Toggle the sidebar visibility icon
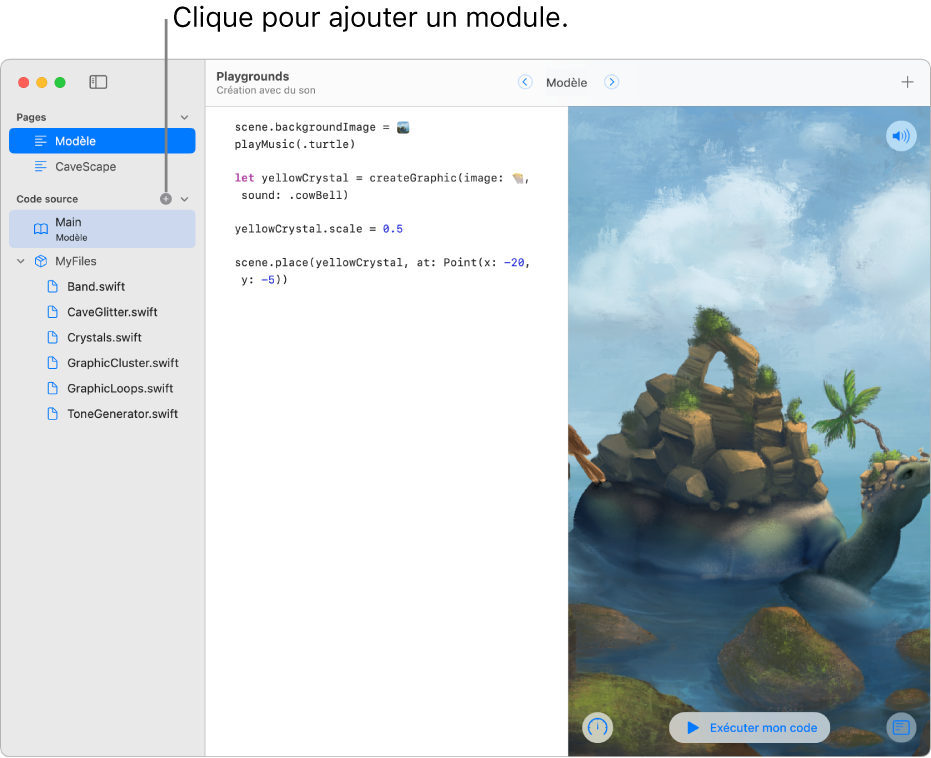This screenshot has width=931, height=758. click(98, 82)
